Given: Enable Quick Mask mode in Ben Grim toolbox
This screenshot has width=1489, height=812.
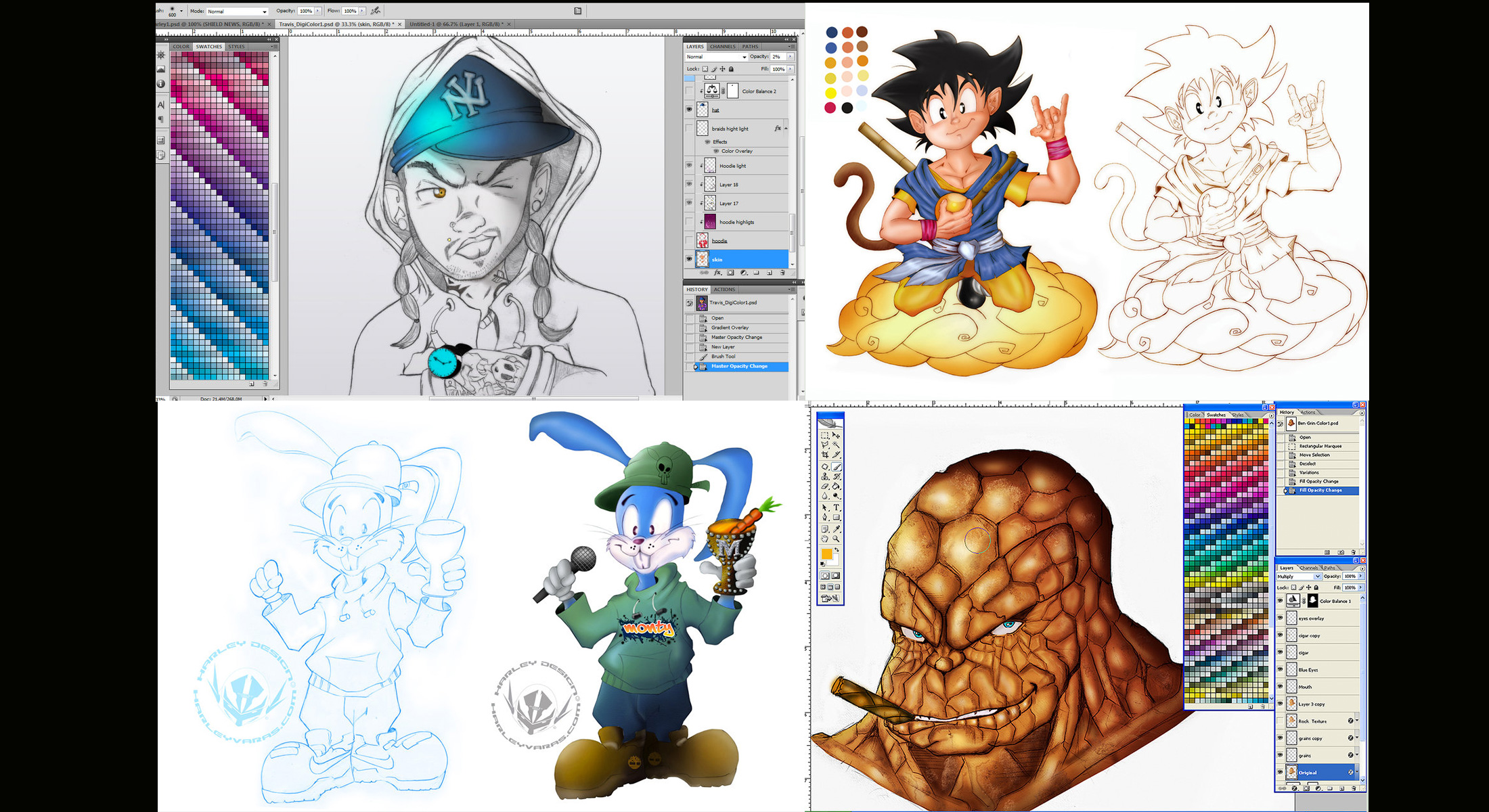Looking at the screenshot, I should 836,575.
